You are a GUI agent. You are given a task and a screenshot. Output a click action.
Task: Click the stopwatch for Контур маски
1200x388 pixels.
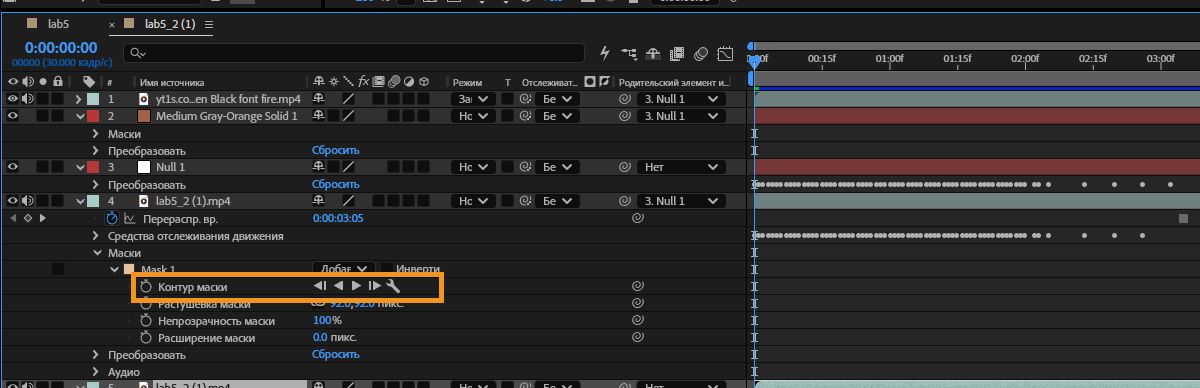[146, 287]
